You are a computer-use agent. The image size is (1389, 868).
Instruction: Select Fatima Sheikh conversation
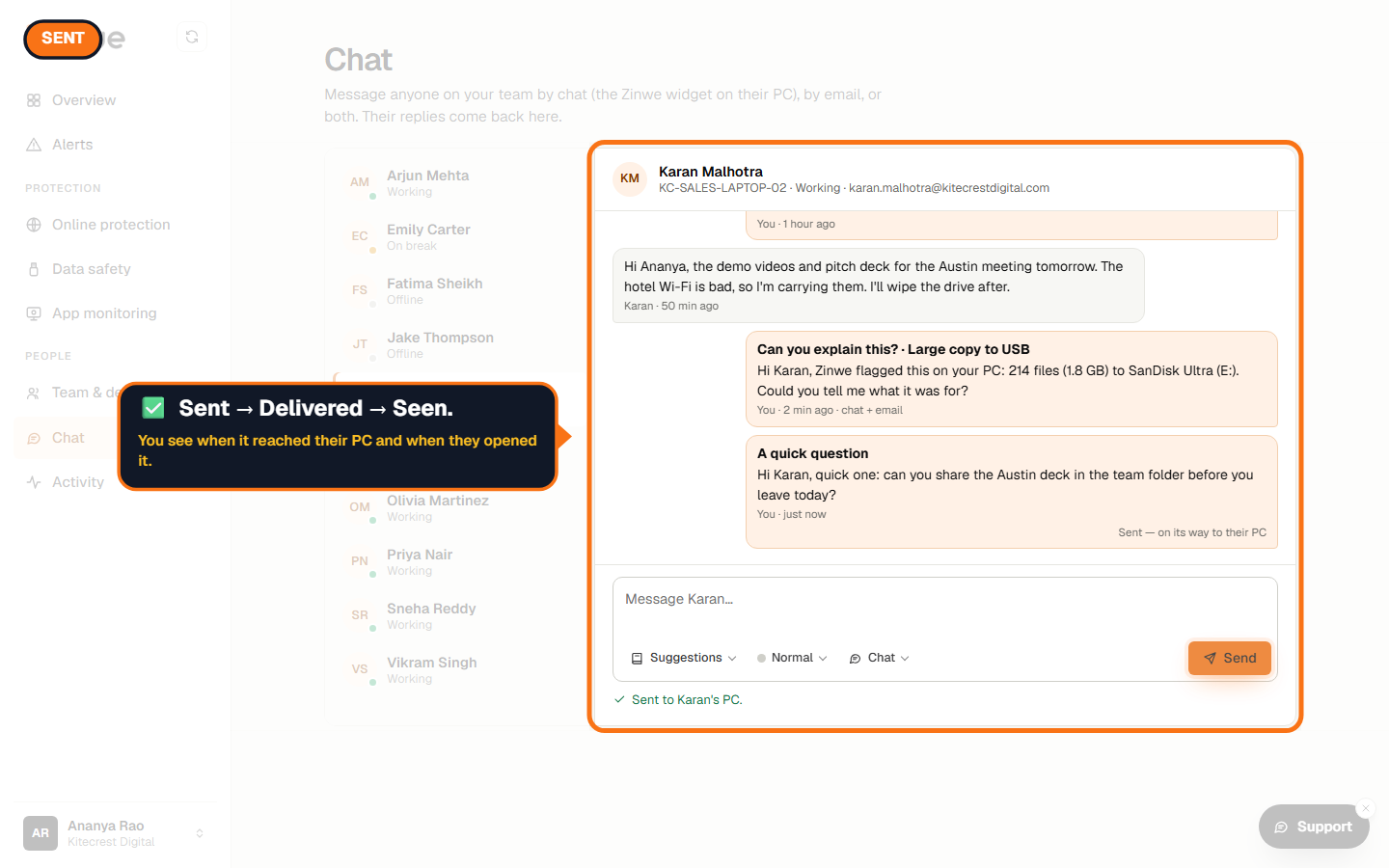coord(457,290)
